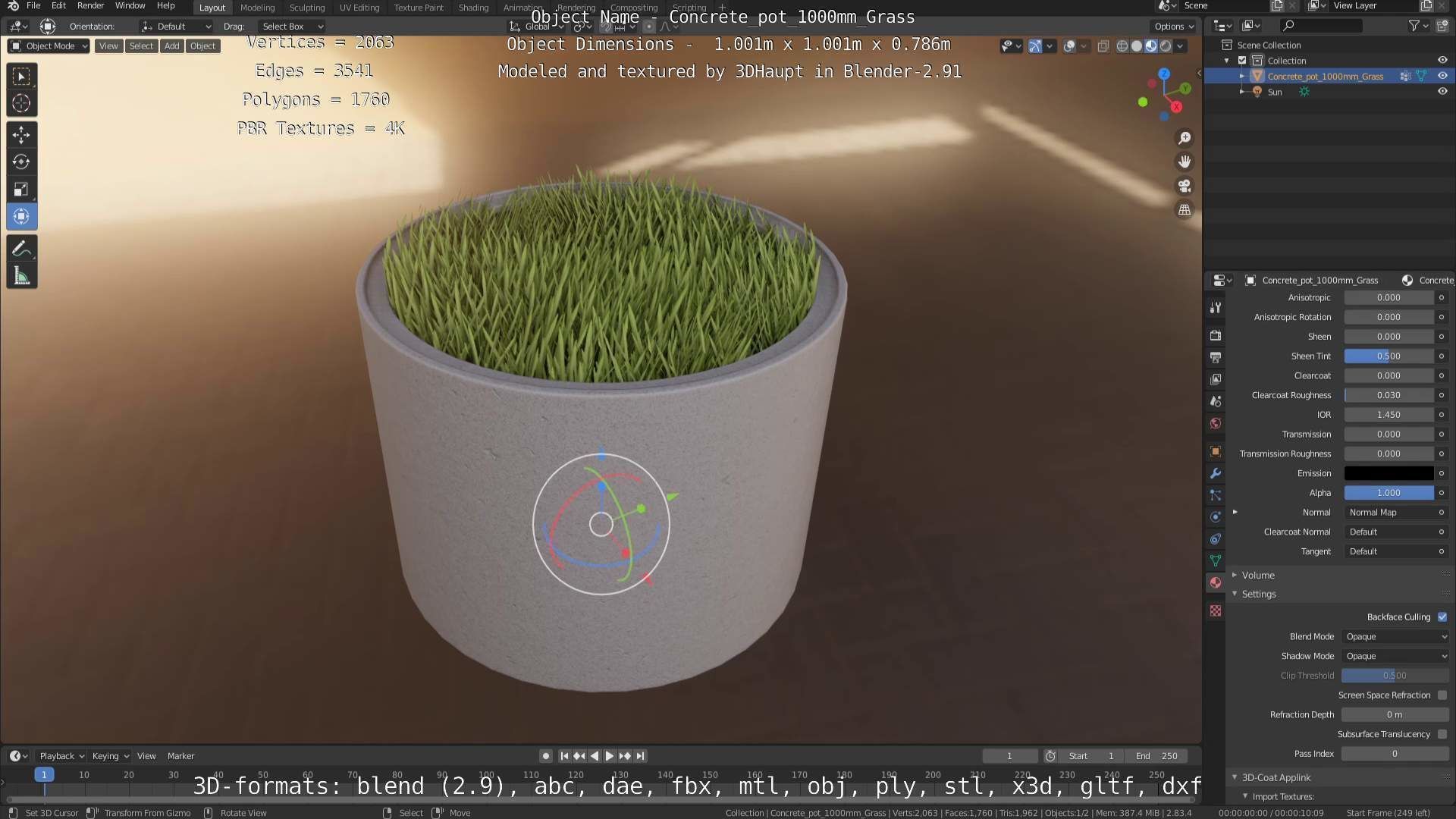Enable Subsurface Translucency checkbox
The image size is (1456, 819).
coord(1442,734)
